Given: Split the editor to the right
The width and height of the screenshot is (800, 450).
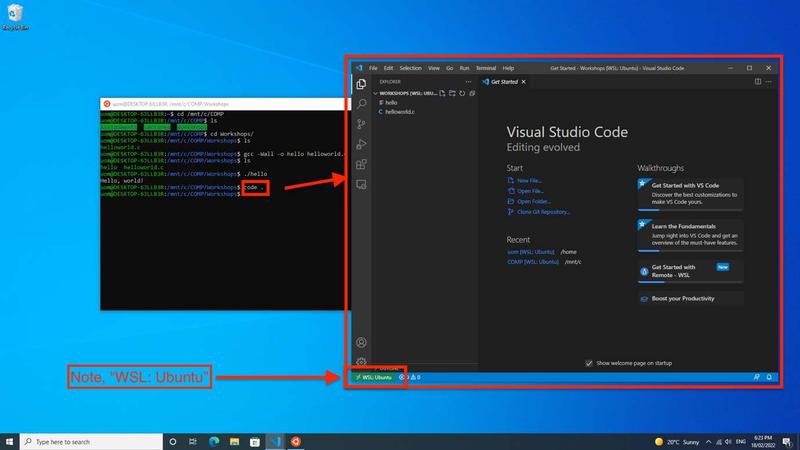Looking at the screenshot, I should tap(758, 82).
